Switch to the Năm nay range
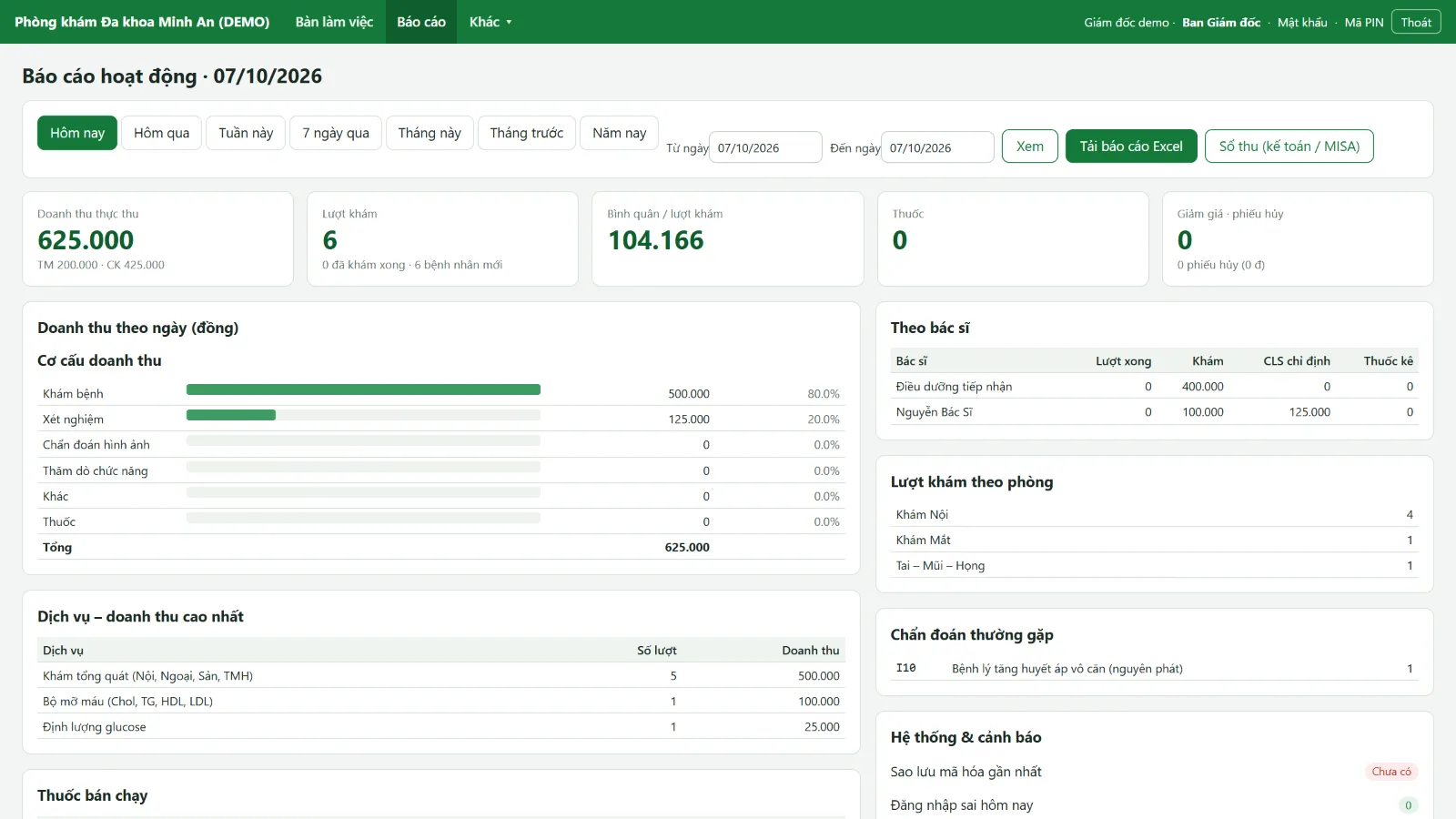This screenshot has width=1456, height=819. tap(619, 133)
